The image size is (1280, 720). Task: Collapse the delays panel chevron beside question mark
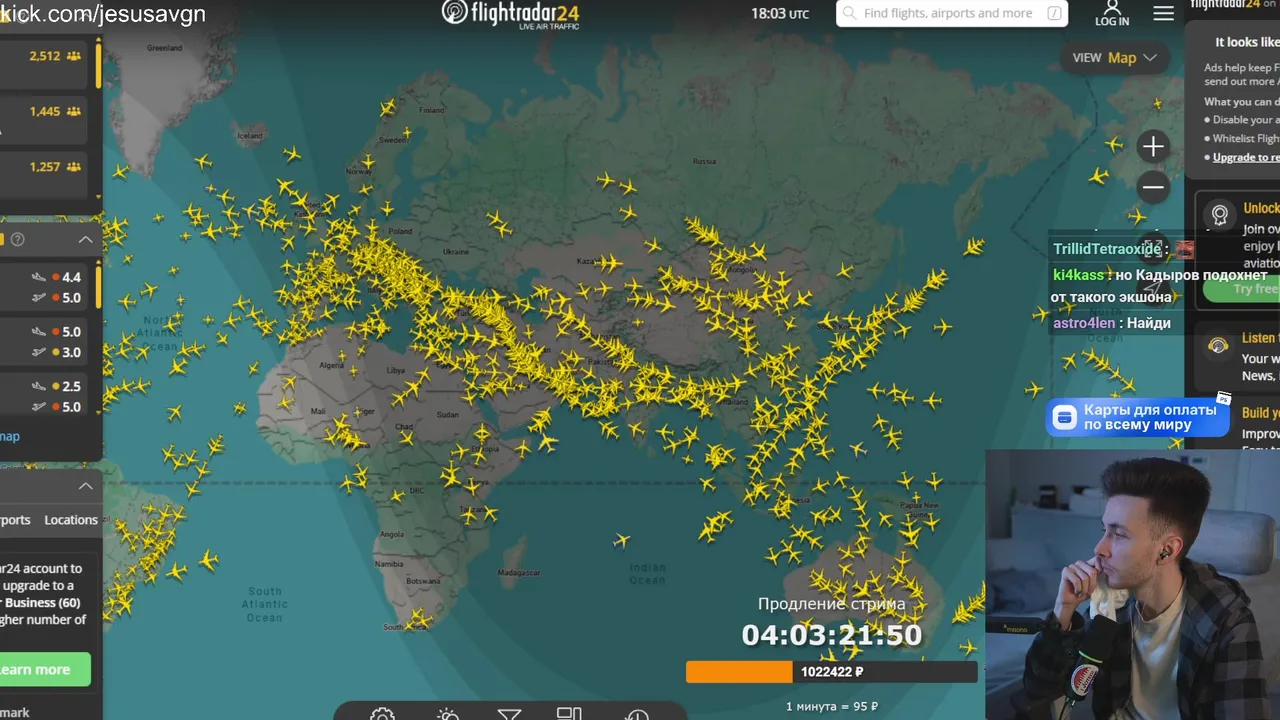[x=85, y=239]
